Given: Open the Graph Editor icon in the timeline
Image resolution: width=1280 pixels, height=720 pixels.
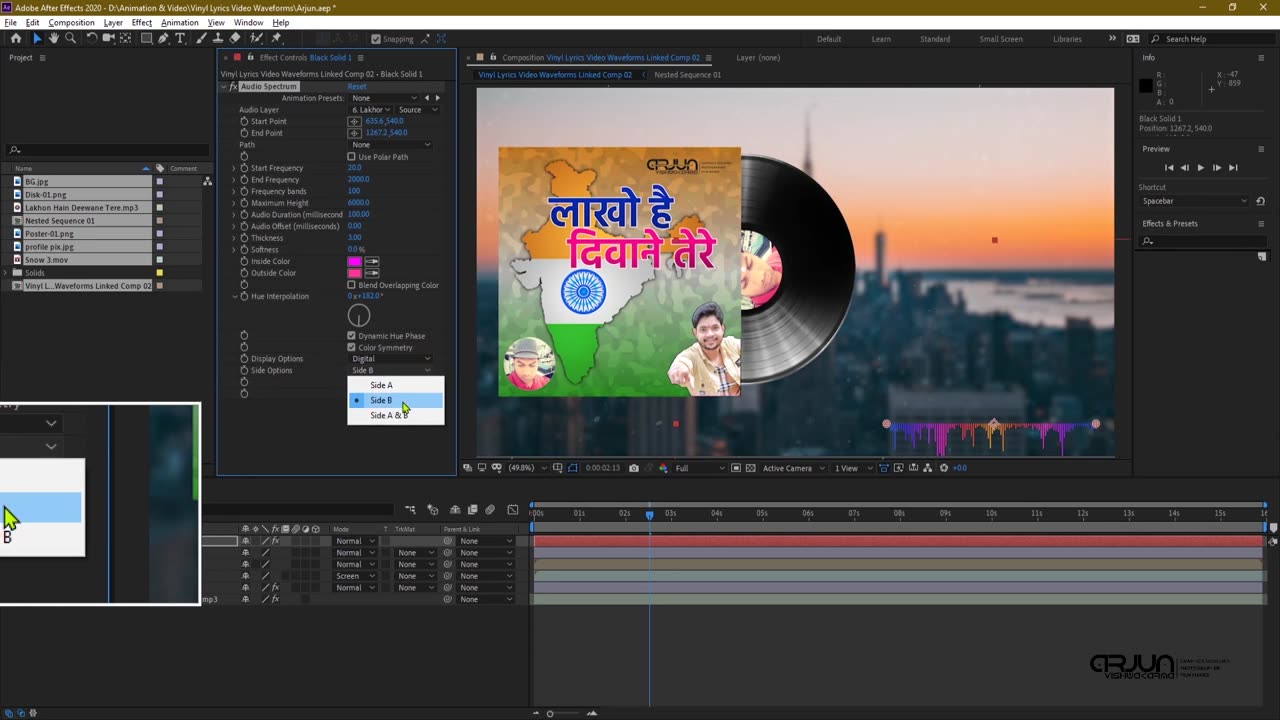Looking at the screenshot, I should point(513,510).
